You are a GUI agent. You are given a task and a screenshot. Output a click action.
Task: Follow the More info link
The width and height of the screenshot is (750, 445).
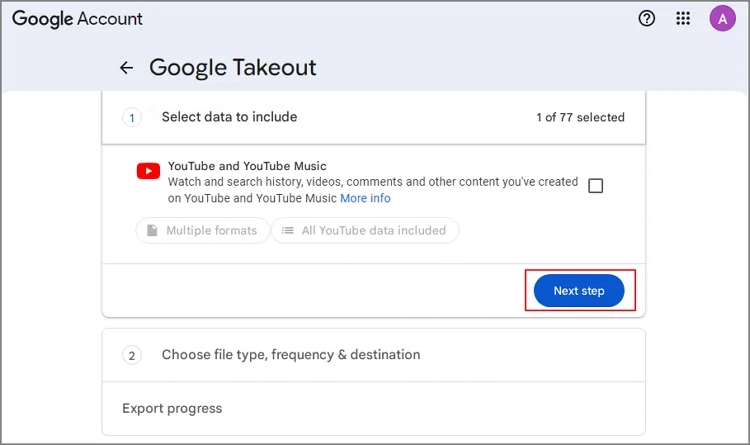(365, 198)
